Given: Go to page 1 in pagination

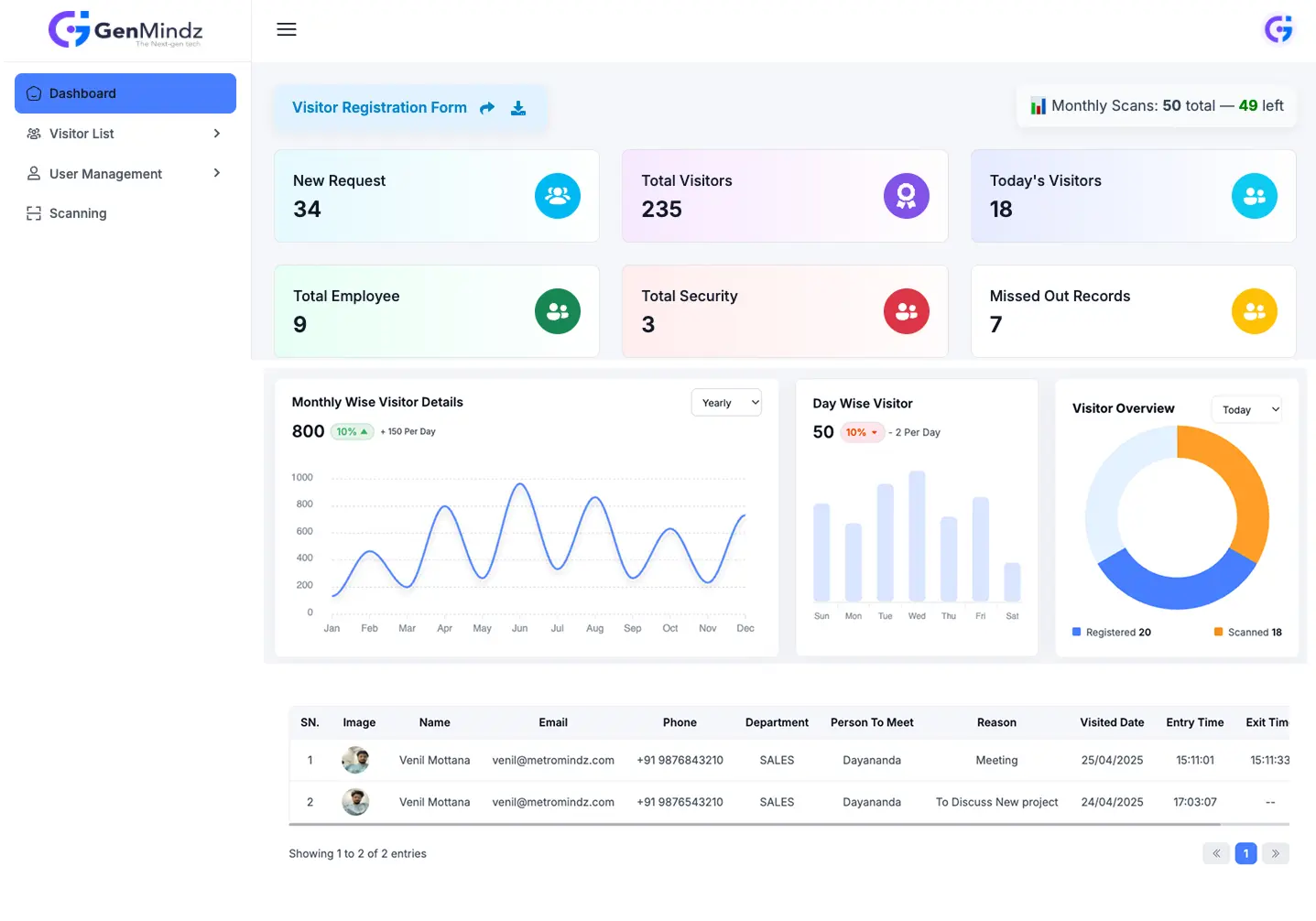Looking at the screenshot, I should tap(1245, 853).
